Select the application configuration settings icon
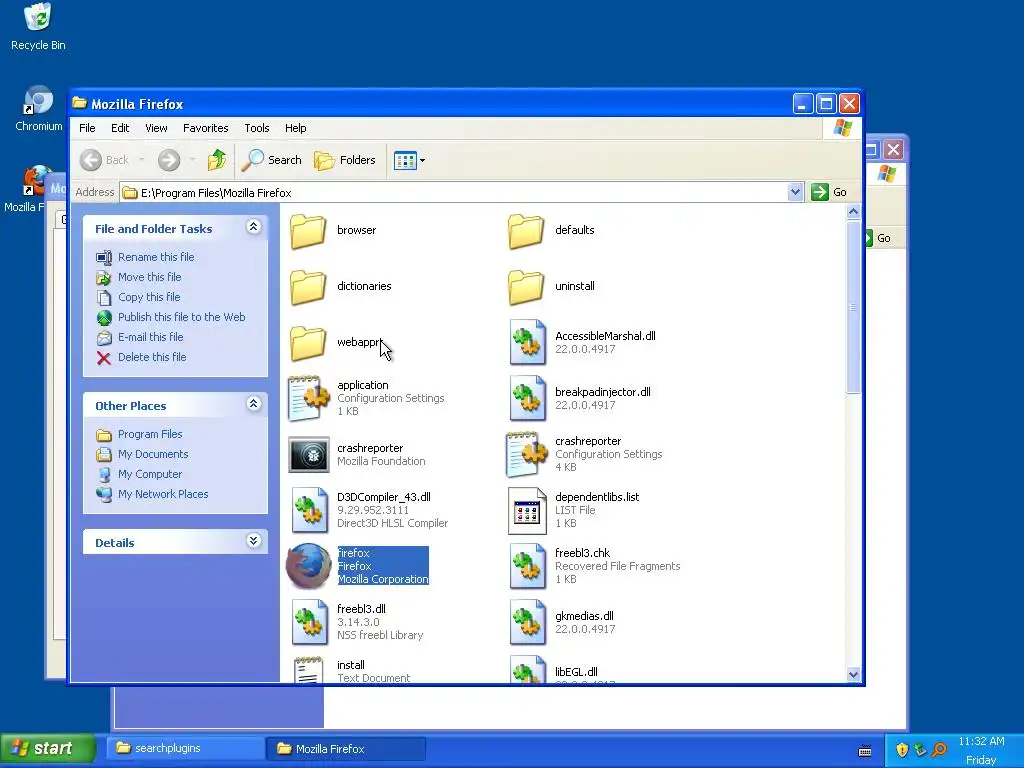Screen dimensions: 1024x768 point(308,398)
